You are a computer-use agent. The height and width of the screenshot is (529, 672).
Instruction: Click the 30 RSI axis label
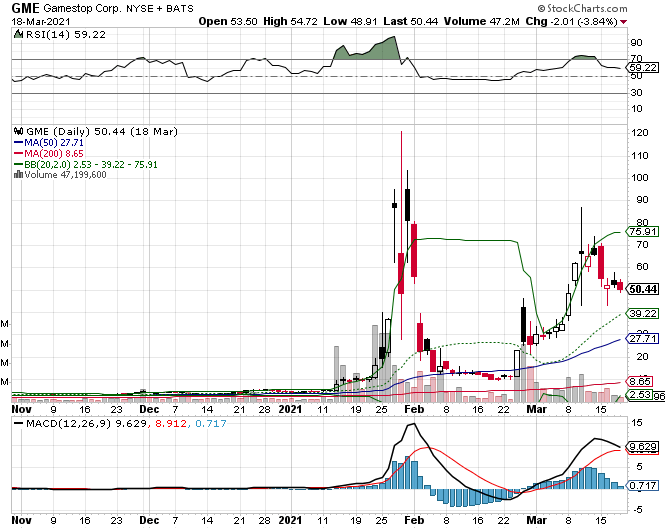pos(636,93)
